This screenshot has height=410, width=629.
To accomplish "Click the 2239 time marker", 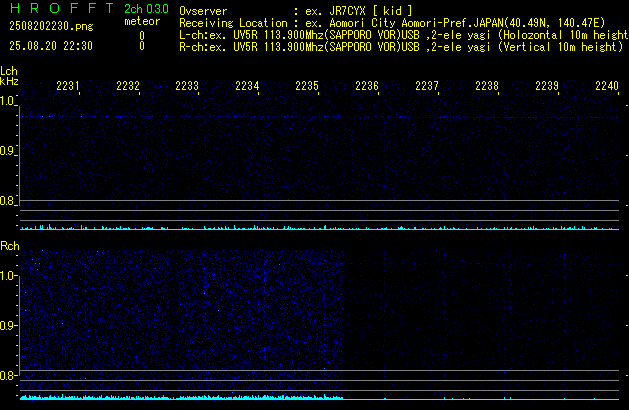I will pos(547,86).
